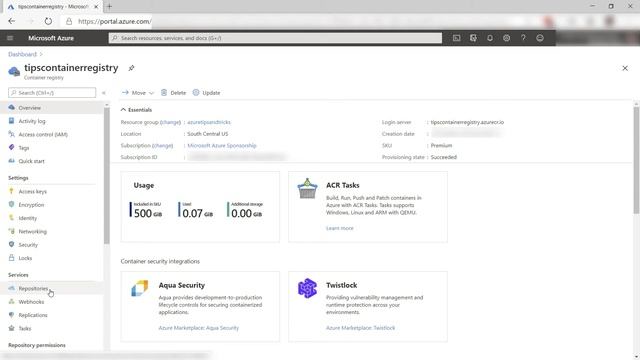Click the Encryption shield icon

coord(11,204)
